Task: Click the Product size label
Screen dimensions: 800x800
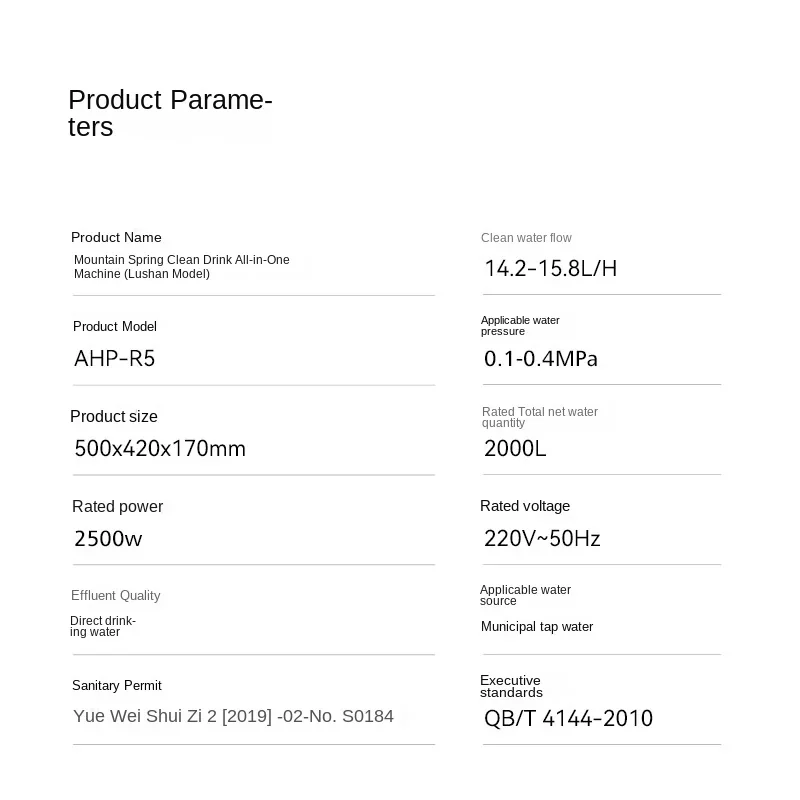Action: (114, 417)
